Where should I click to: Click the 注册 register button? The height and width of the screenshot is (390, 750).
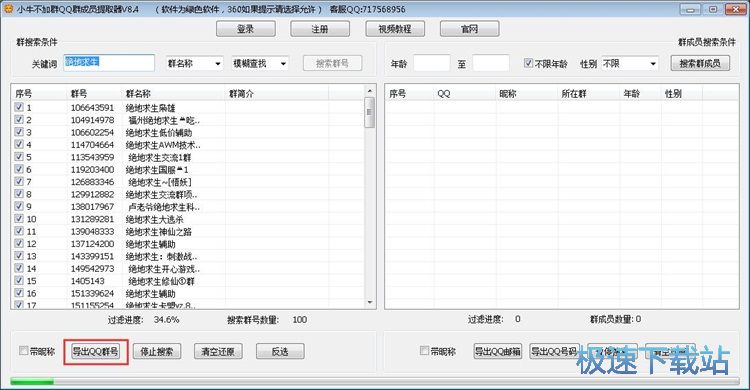(320, 29)
